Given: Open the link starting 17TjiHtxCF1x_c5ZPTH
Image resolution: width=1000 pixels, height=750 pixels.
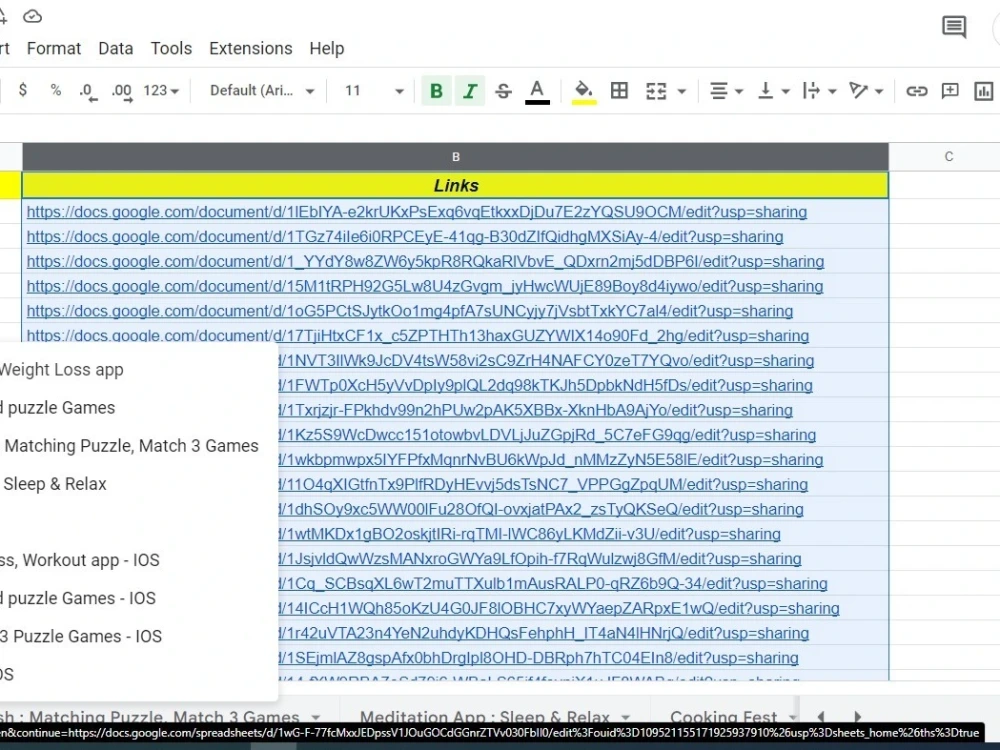Looking at the screenshot, I should point(418,335).
